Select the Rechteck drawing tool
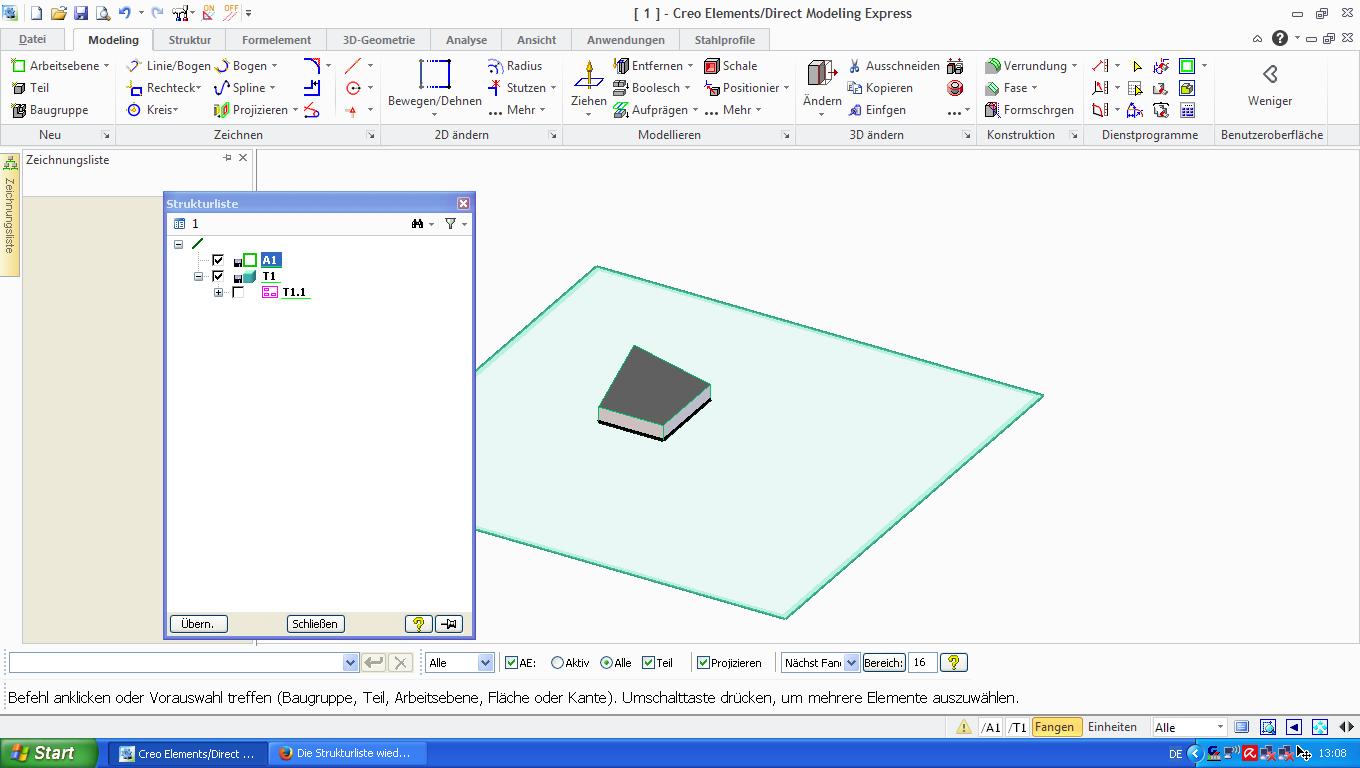 163,88
